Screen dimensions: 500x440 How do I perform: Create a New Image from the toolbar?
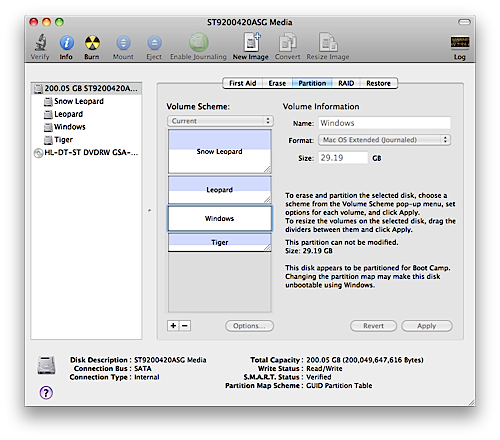[251, 42]
